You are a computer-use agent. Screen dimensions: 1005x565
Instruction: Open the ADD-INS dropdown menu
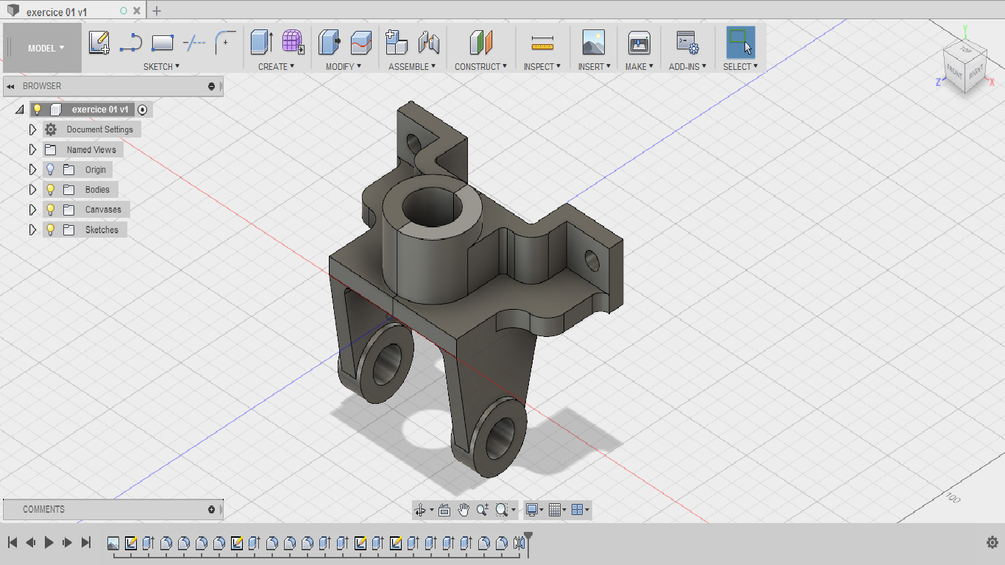click(x=688, y=67)
